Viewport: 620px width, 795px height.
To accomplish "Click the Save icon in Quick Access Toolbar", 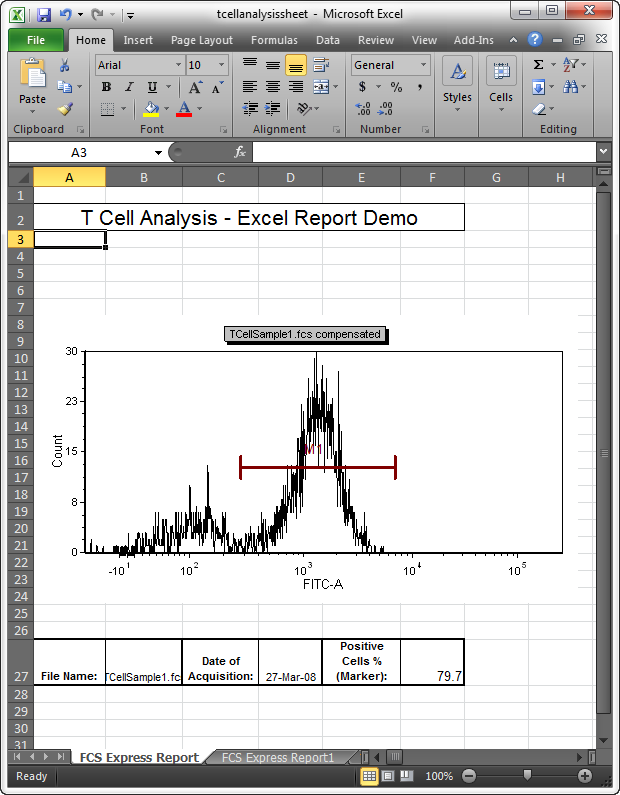I will (43, 15).
